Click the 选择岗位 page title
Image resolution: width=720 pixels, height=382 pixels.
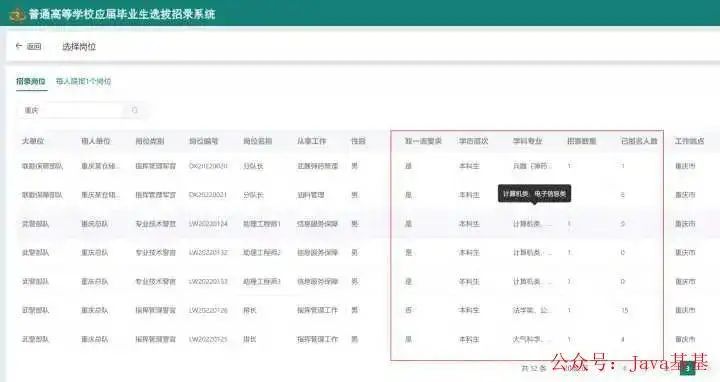pyautogui.click(x=79, y=46)
